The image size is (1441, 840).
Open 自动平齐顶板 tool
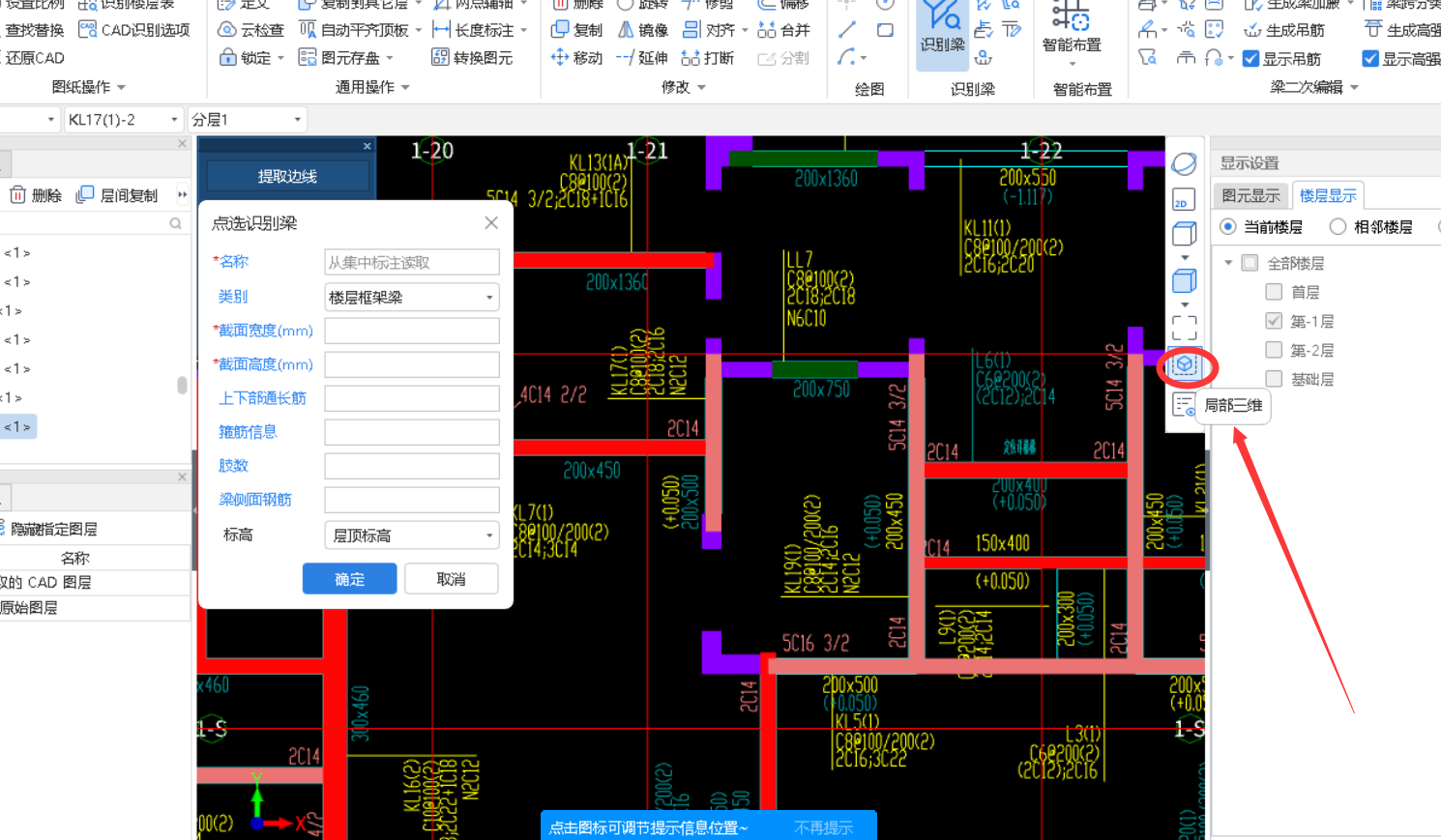[353, 30]
